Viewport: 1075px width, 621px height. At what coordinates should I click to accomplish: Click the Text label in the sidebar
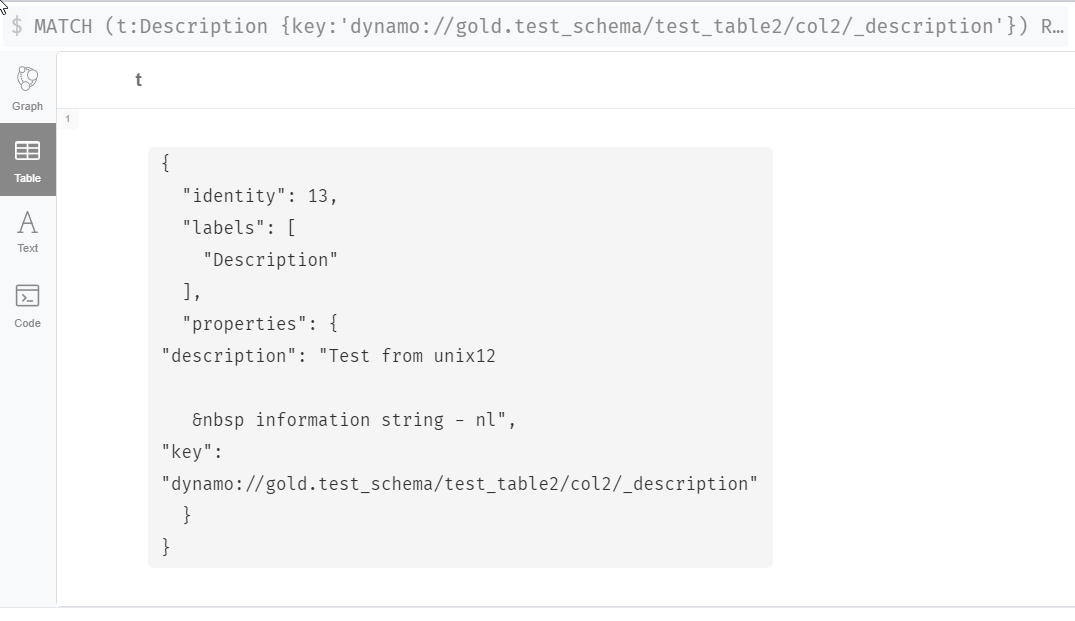27,248
